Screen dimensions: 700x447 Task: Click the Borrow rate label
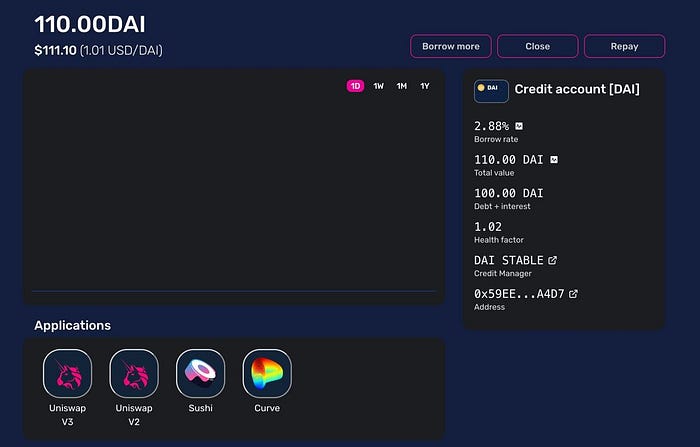pos(496,139)
